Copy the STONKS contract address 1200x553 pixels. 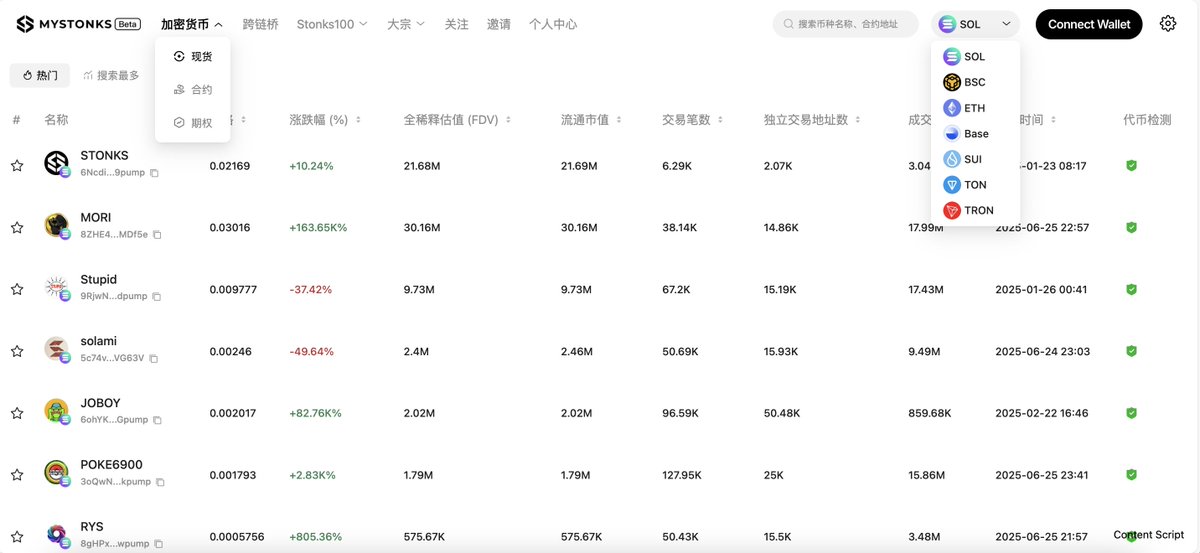tap(155, 173)
